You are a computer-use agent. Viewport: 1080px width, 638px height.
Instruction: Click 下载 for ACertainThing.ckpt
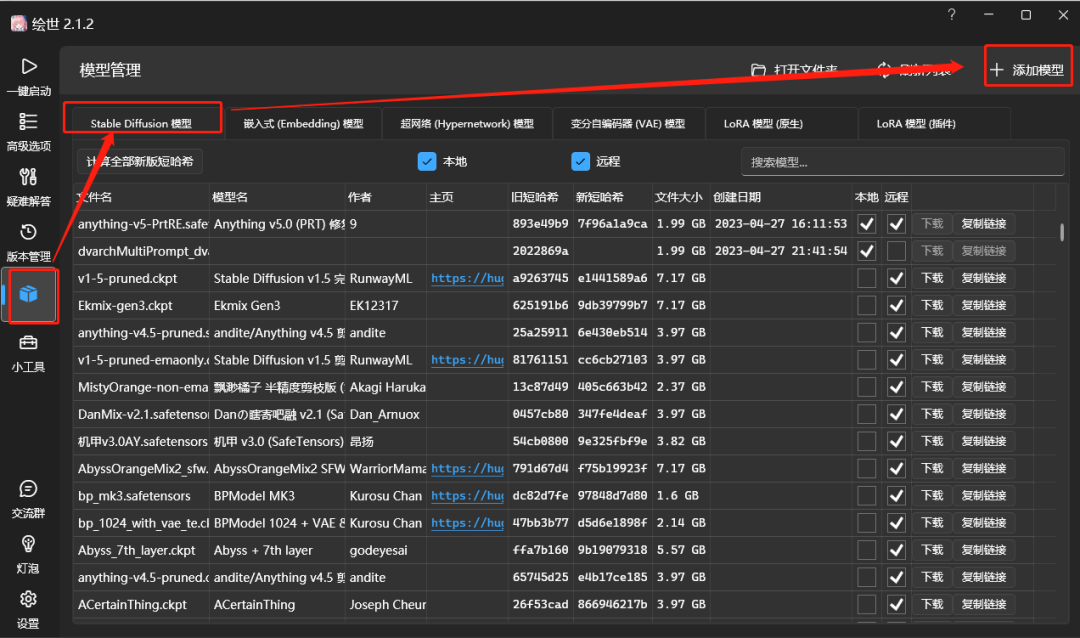[932, 604]
